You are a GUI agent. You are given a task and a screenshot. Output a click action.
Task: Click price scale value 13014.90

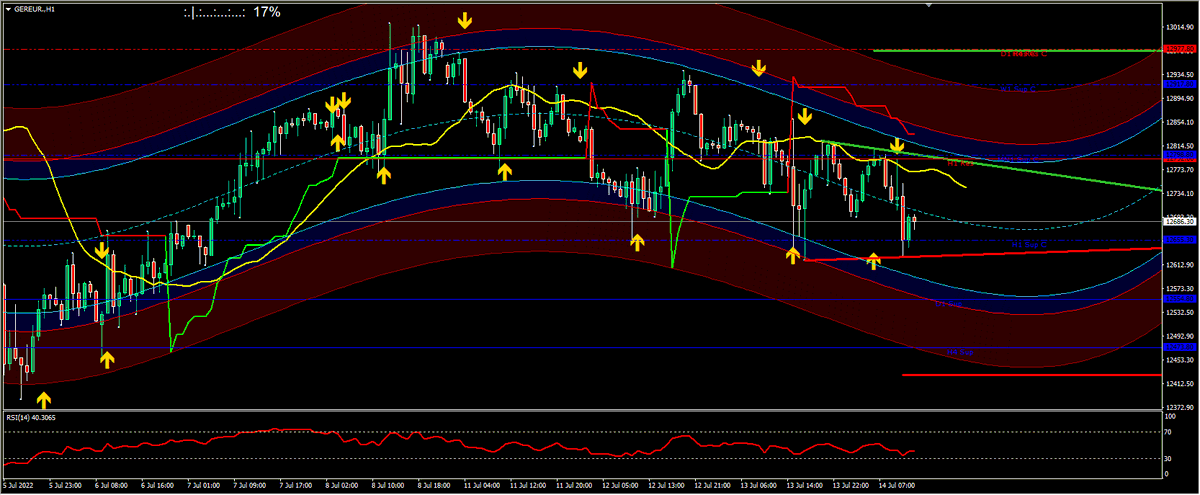tap(1180, 27)
